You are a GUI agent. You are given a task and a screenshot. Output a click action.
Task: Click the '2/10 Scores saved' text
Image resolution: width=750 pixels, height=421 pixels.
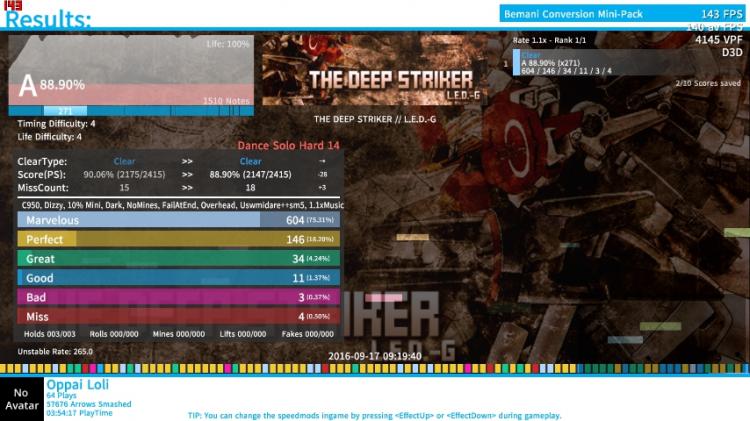pos(708,83)
